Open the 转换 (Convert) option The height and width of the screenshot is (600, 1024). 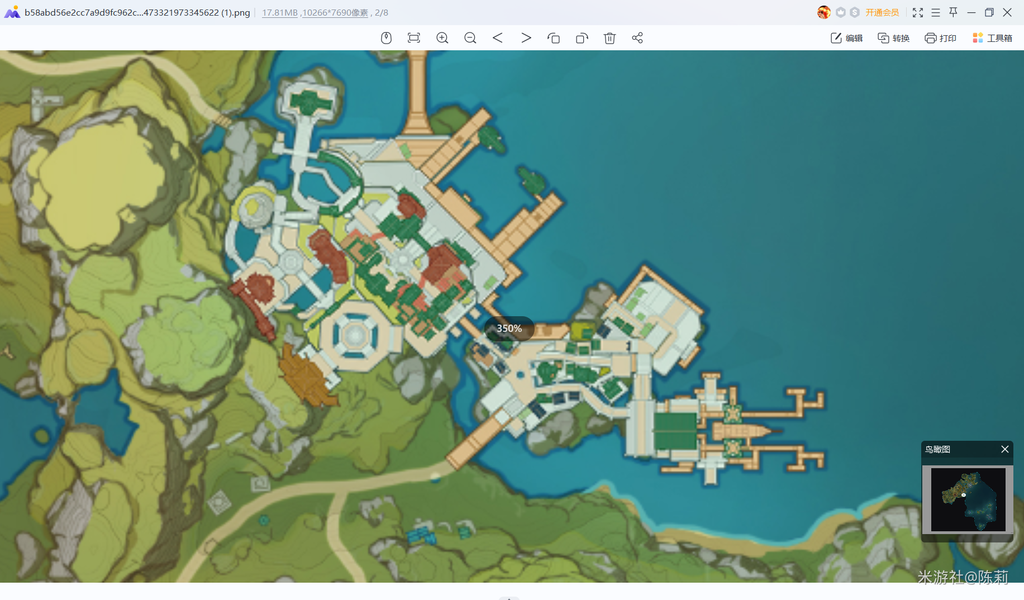tap(893, 38)
